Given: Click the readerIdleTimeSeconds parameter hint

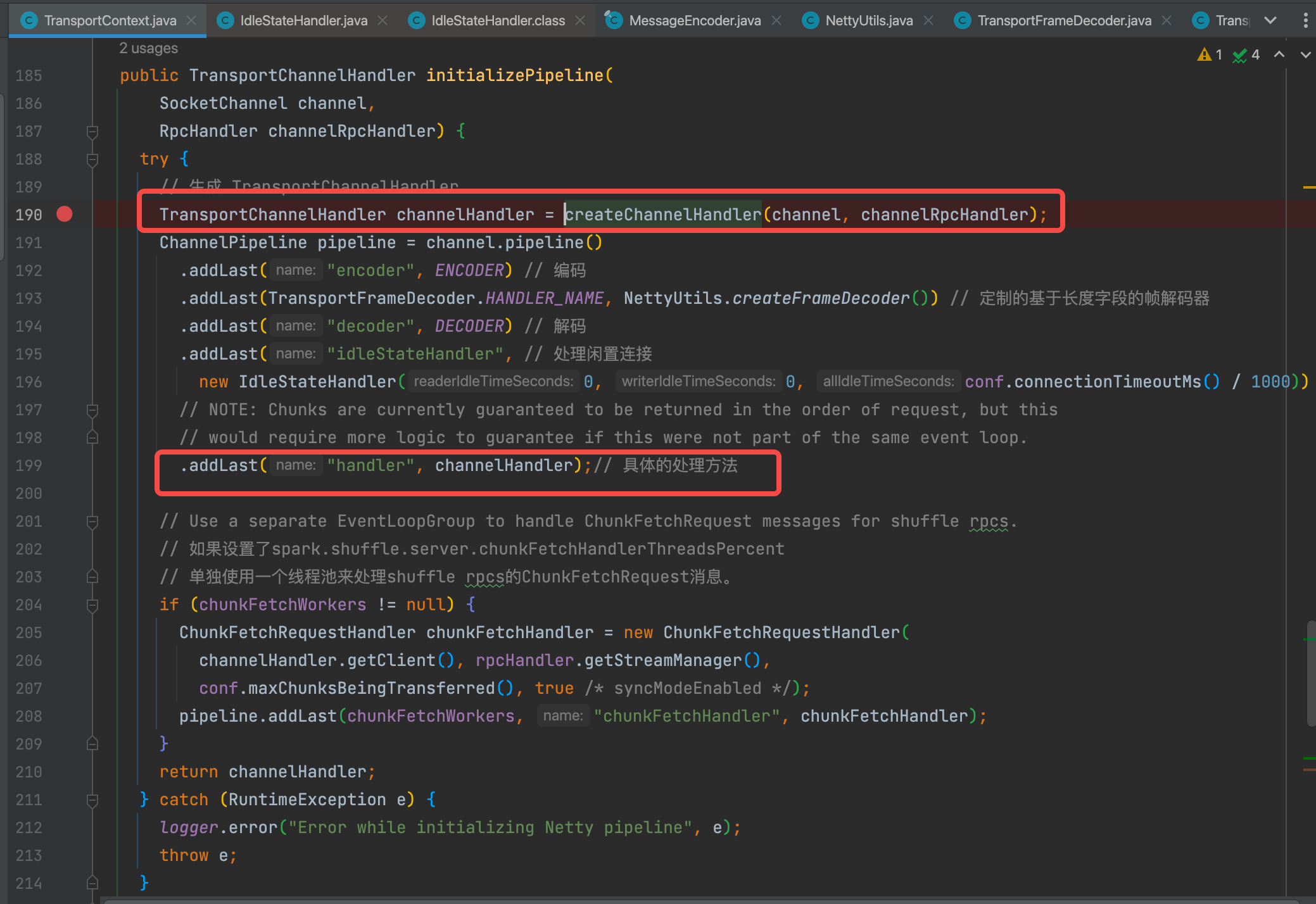Looking at the screenshot, I should point(493,381).
